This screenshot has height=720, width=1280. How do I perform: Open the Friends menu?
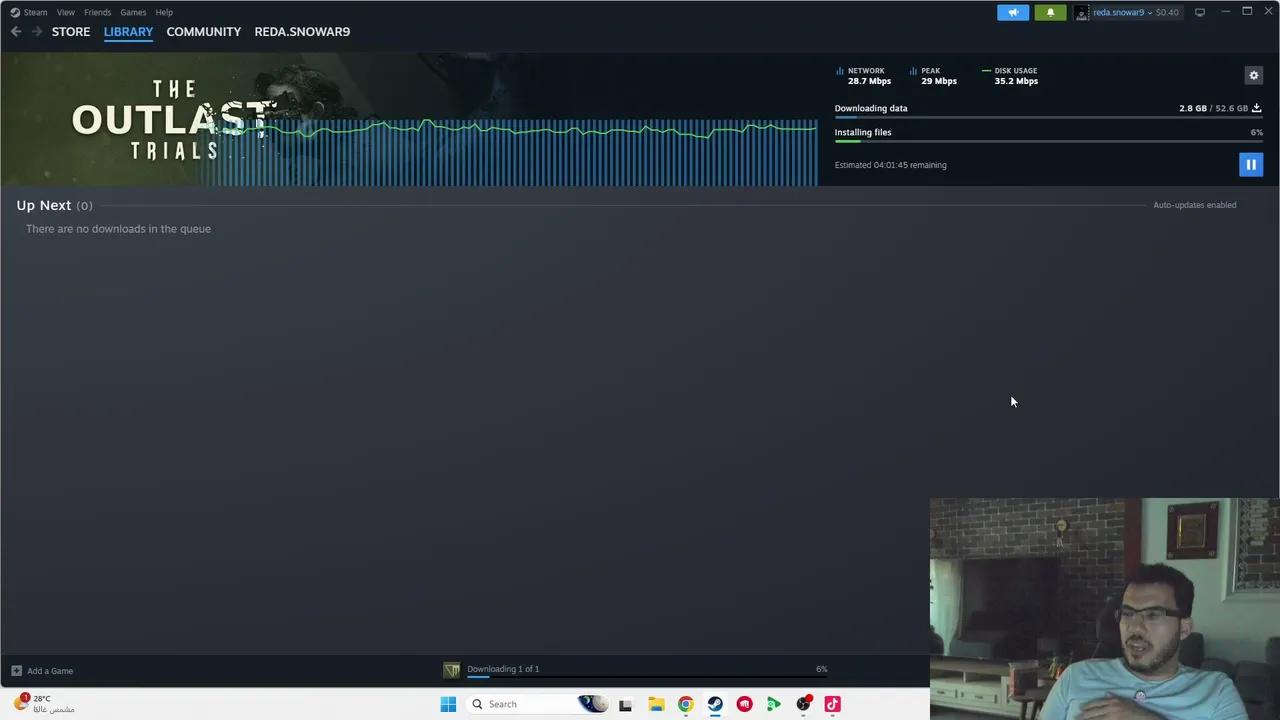pos(97,12)
